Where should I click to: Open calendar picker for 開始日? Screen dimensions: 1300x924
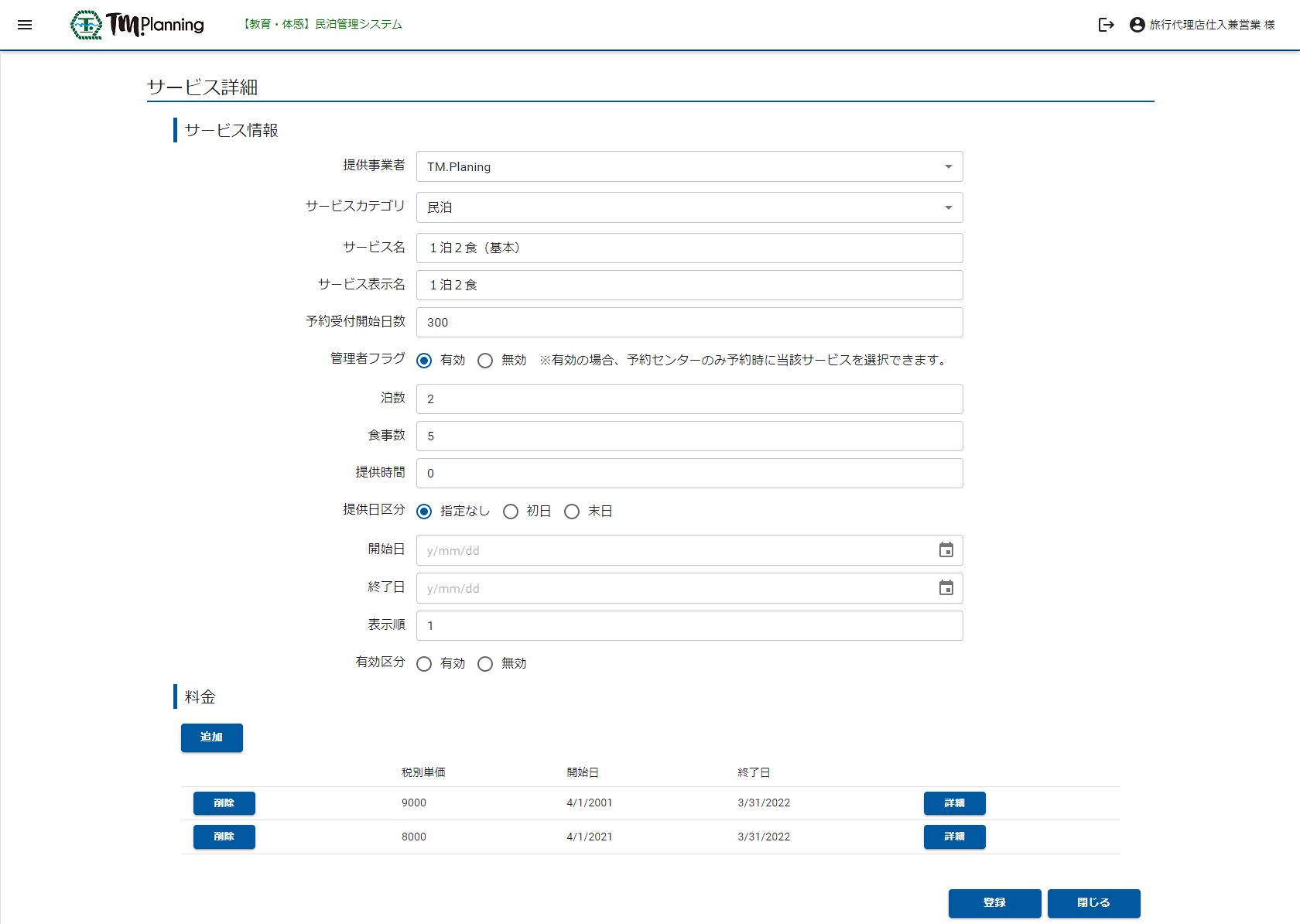point(946,550)
